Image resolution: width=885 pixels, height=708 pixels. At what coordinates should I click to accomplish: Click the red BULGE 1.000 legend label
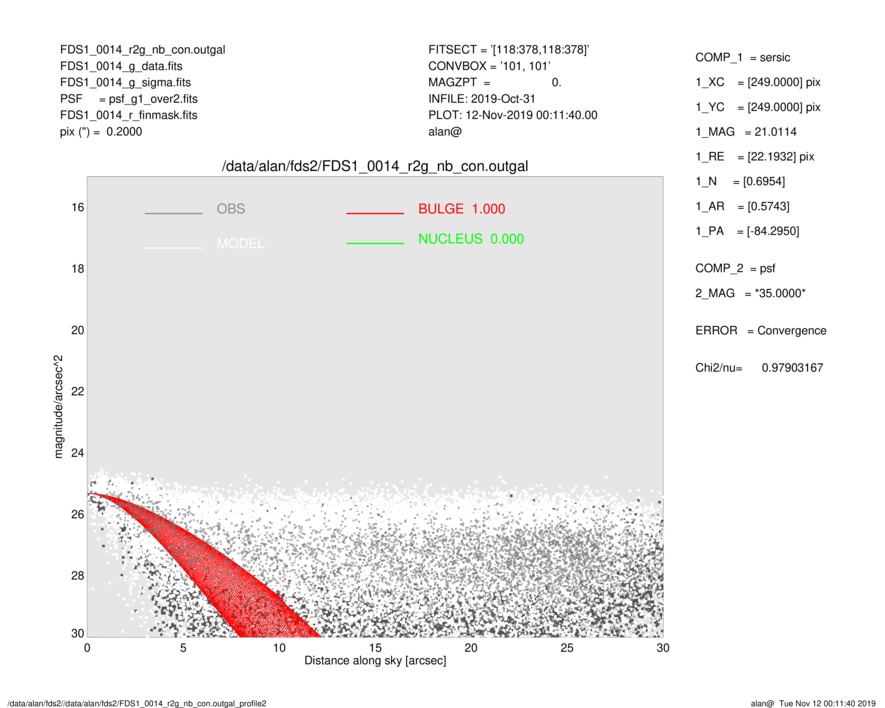pyautogui.click(x=462, y=209)
